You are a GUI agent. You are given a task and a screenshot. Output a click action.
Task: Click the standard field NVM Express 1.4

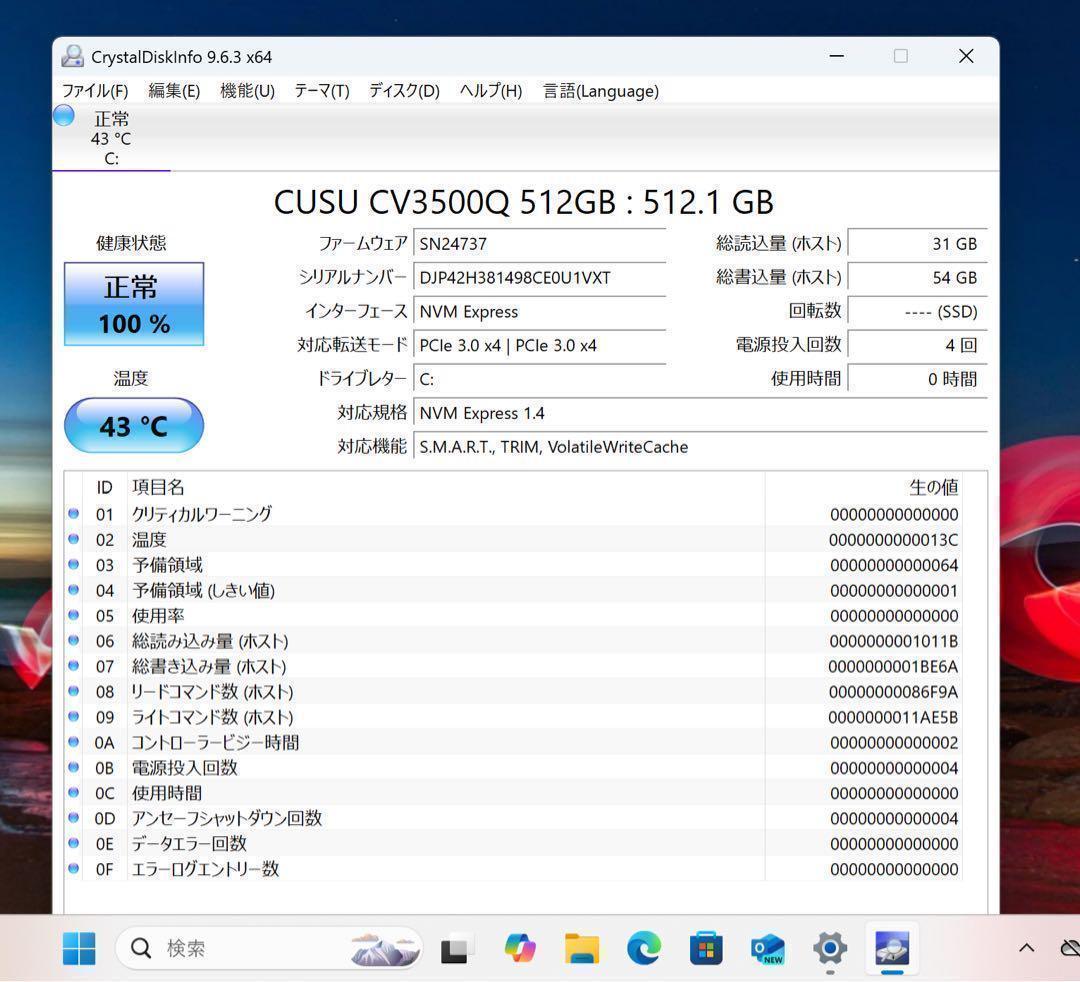[x=700, y=413]
